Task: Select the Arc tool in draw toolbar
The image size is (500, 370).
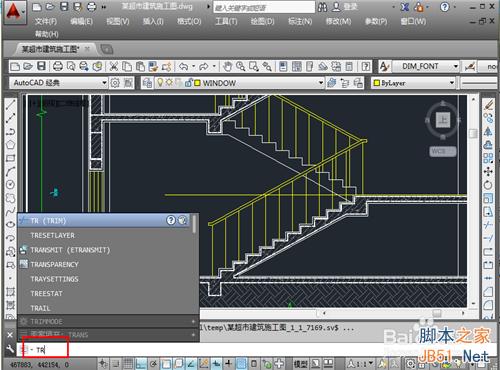Action: pyautogui.click(x=10, y=171)
